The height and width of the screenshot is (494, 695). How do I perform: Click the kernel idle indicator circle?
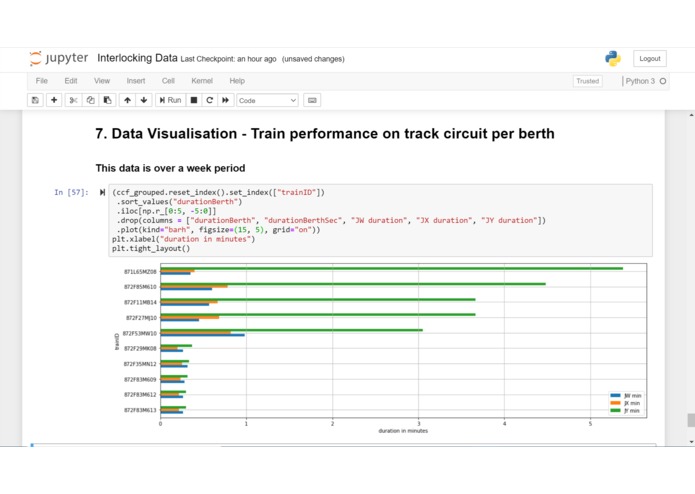663,81
